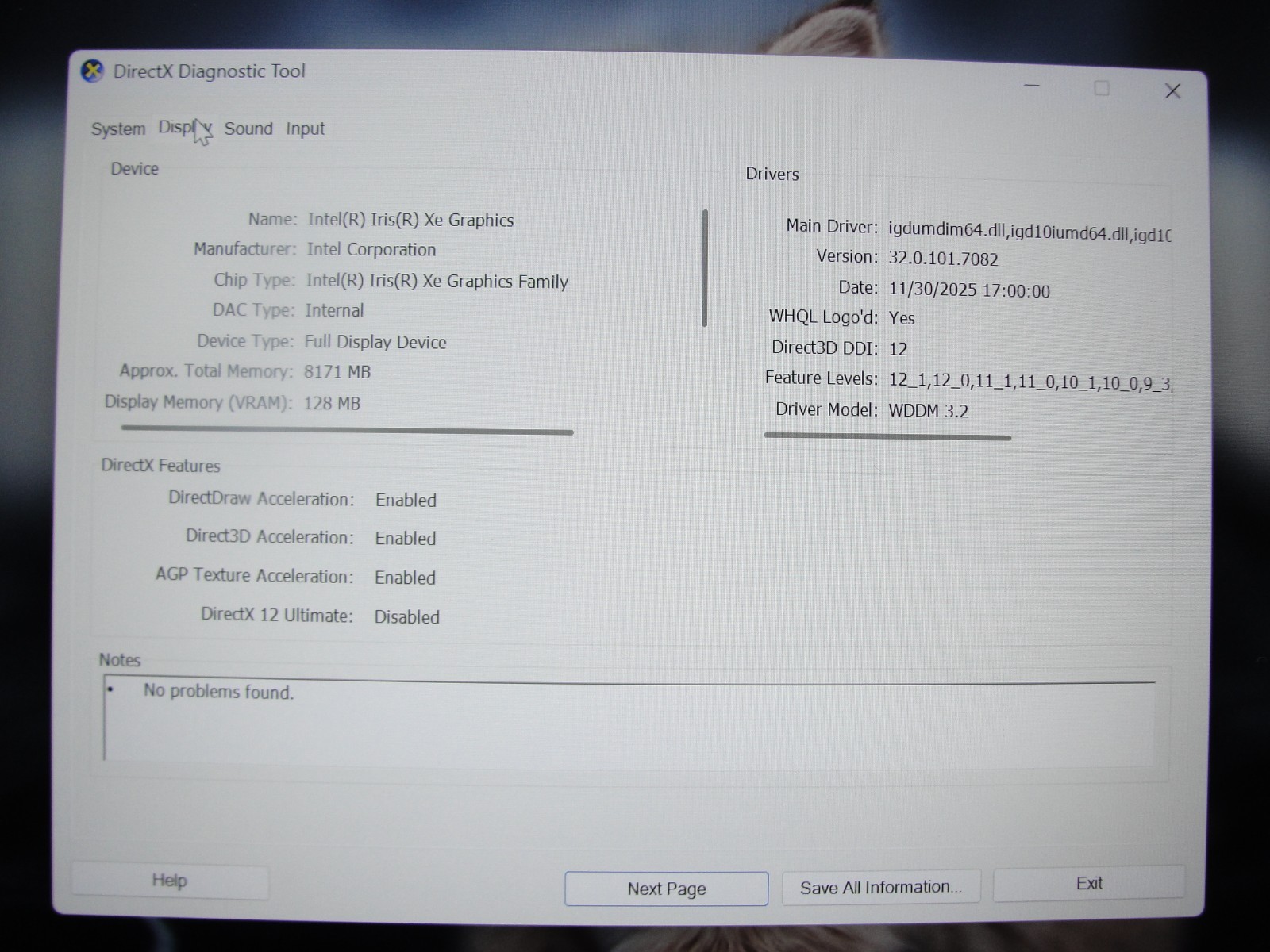Click the total memory value 8171 MB
The image size is (1270, 952).
(x=337, y=372)
